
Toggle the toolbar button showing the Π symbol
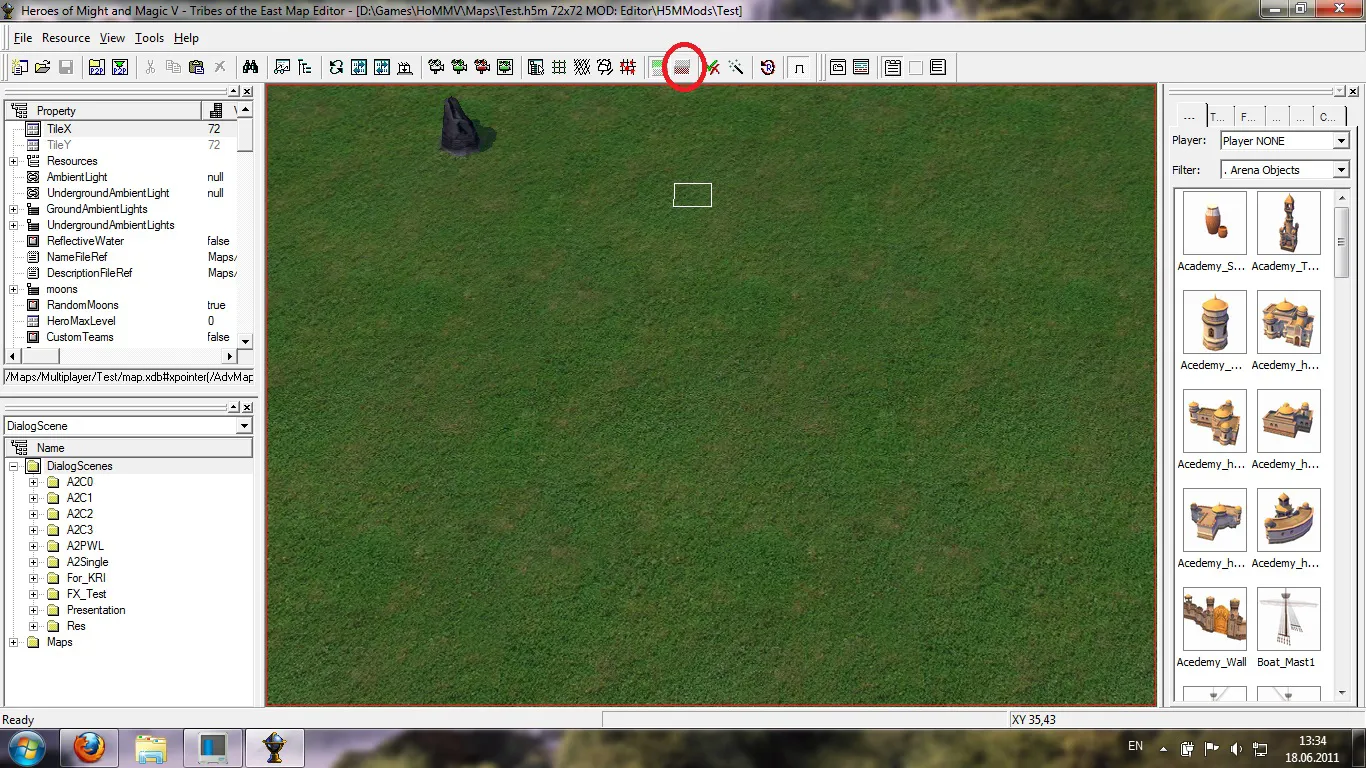coord(799,67)
